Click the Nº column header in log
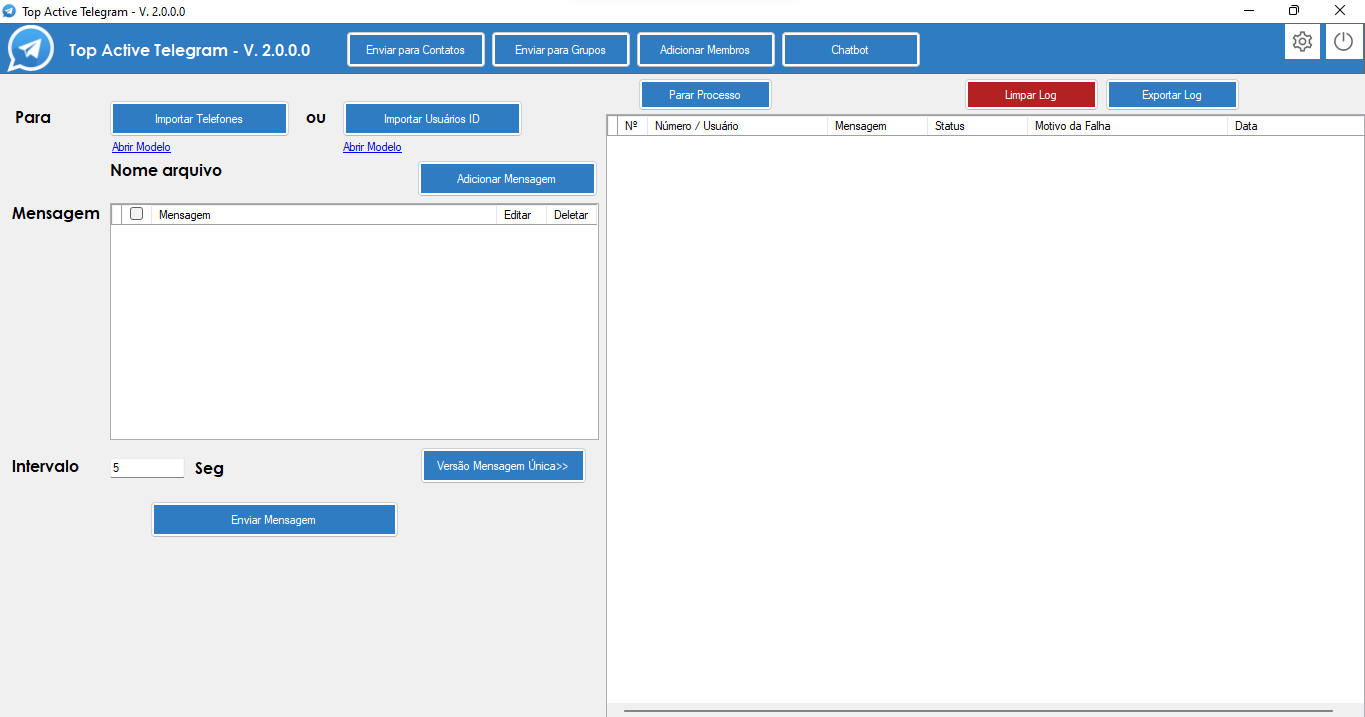1365x717 pixels. (x=631, y=126)
